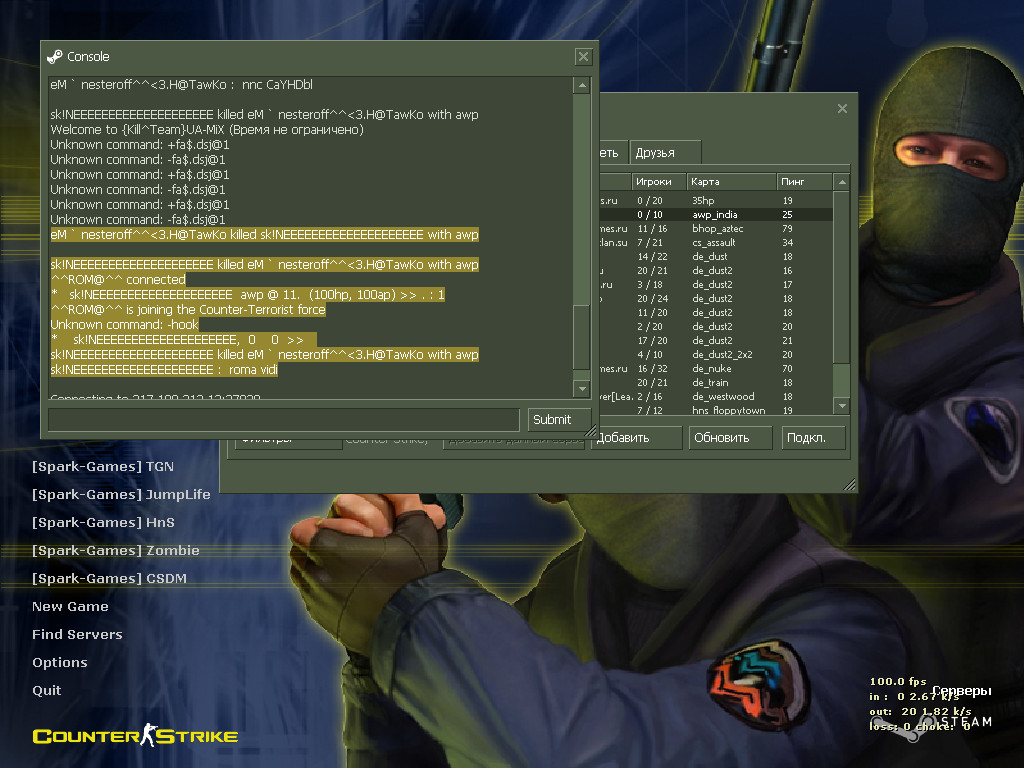Close the Console window

click(583, 57)
